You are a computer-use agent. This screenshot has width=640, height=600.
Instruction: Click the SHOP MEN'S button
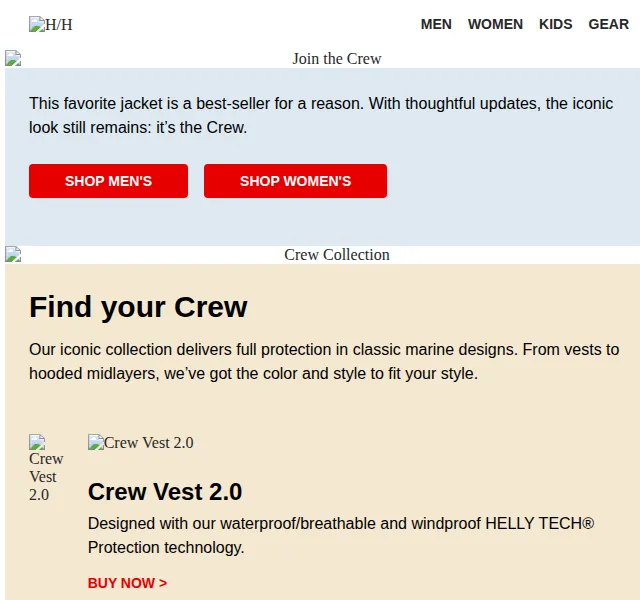tap(109, 181)
